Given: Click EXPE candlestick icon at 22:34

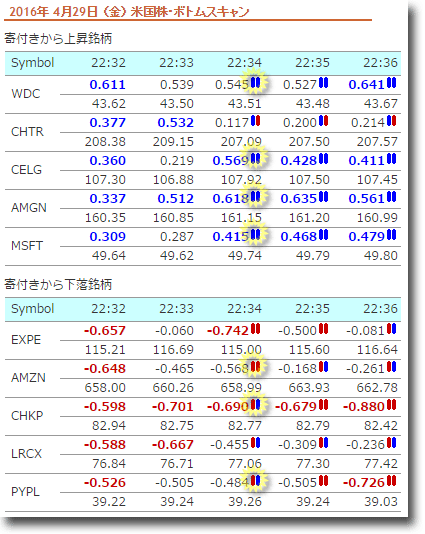Looking at the screenshot, I should click(255, 329).
